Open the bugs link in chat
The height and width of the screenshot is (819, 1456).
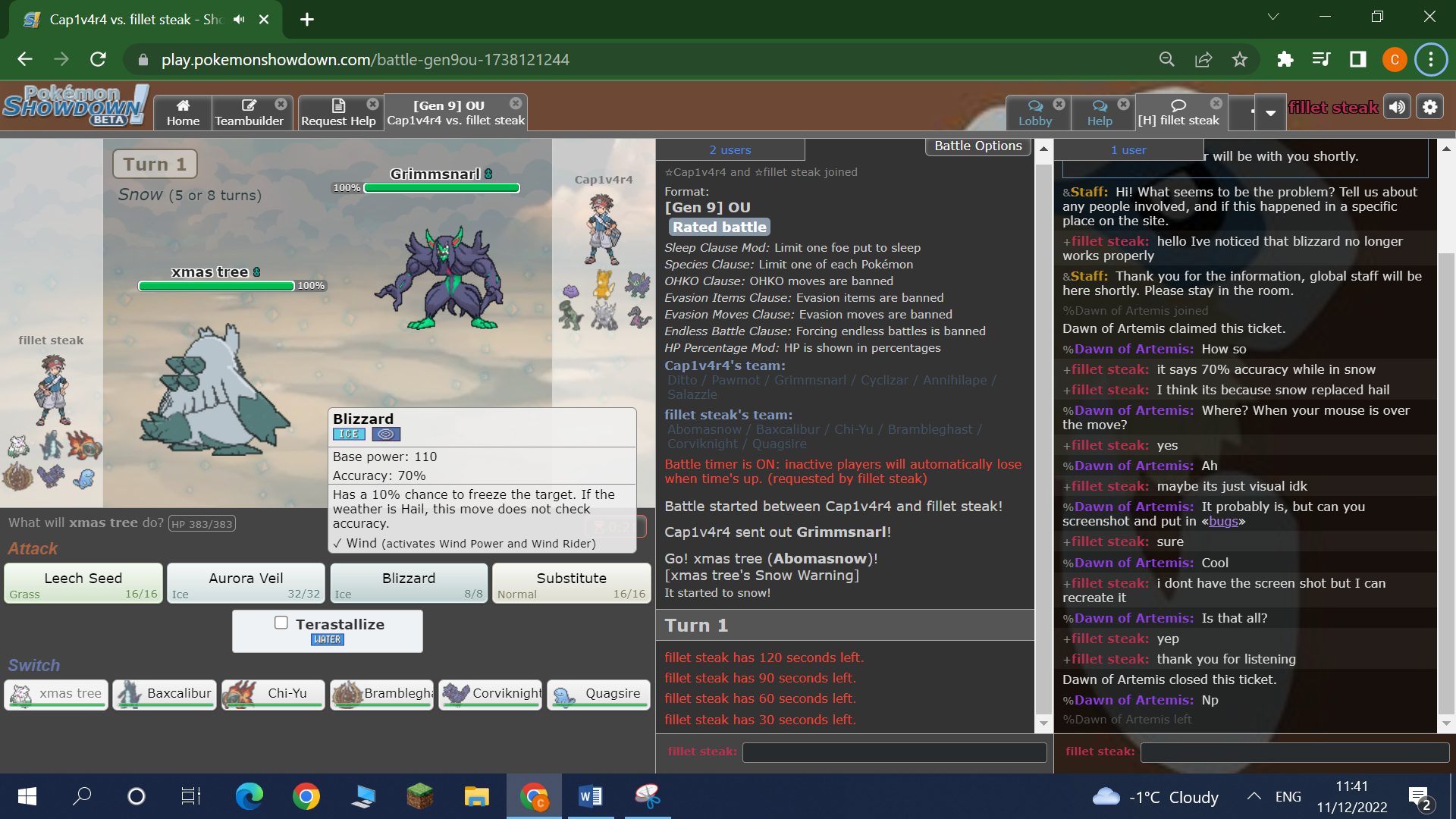click(1222, 522)
